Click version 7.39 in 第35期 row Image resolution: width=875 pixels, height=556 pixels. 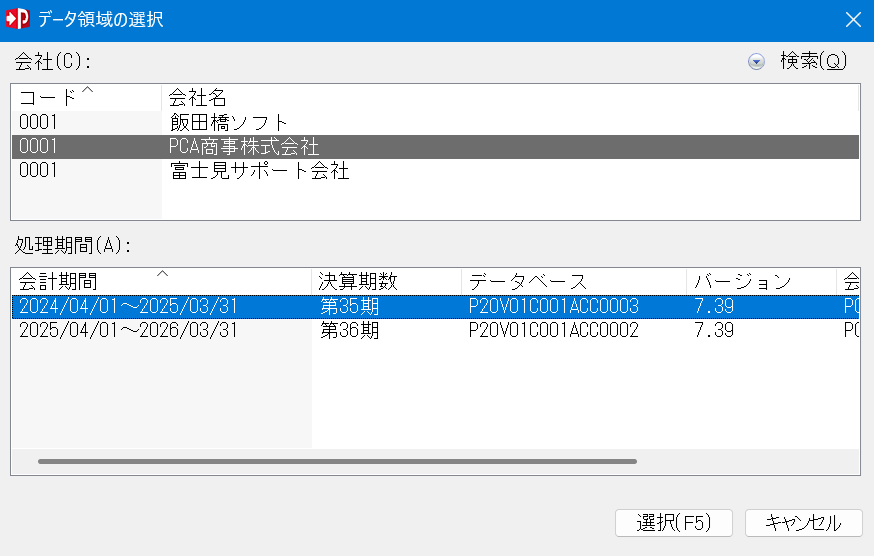pyautogui.click(x=714, y=306)
